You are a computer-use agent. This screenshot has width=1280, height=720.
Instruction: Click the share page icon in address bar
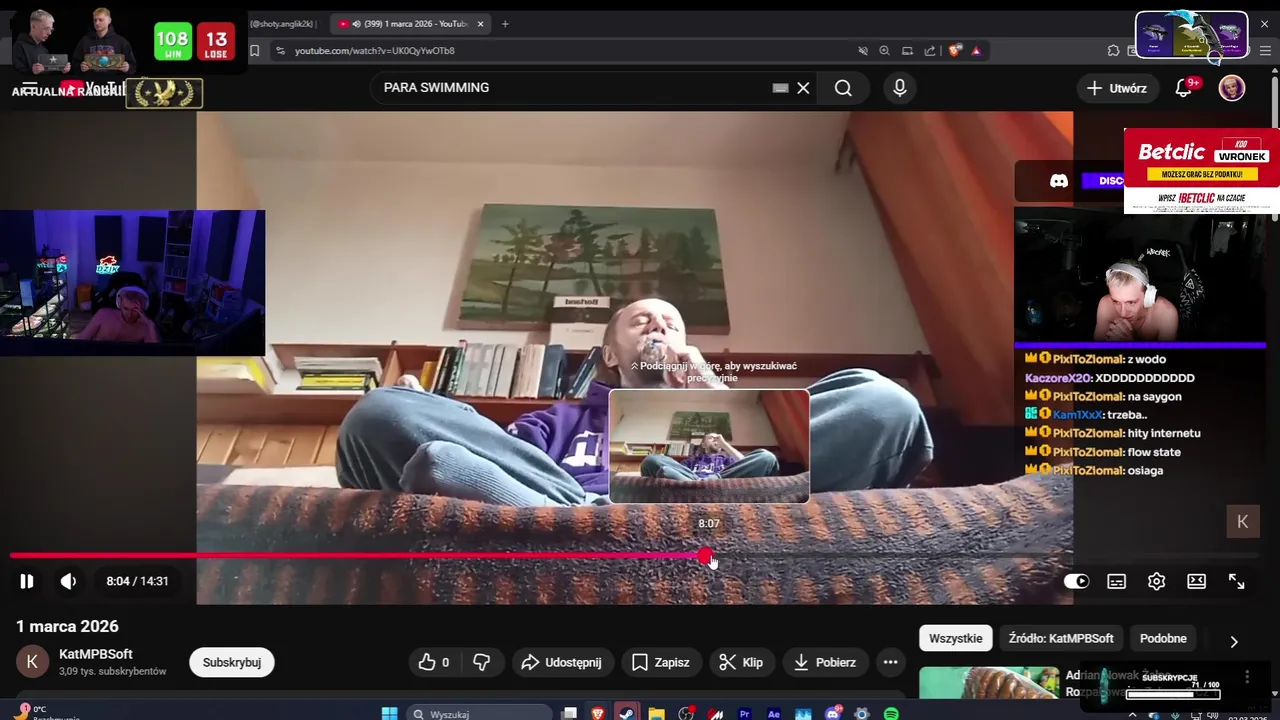(x=930, y=51)
